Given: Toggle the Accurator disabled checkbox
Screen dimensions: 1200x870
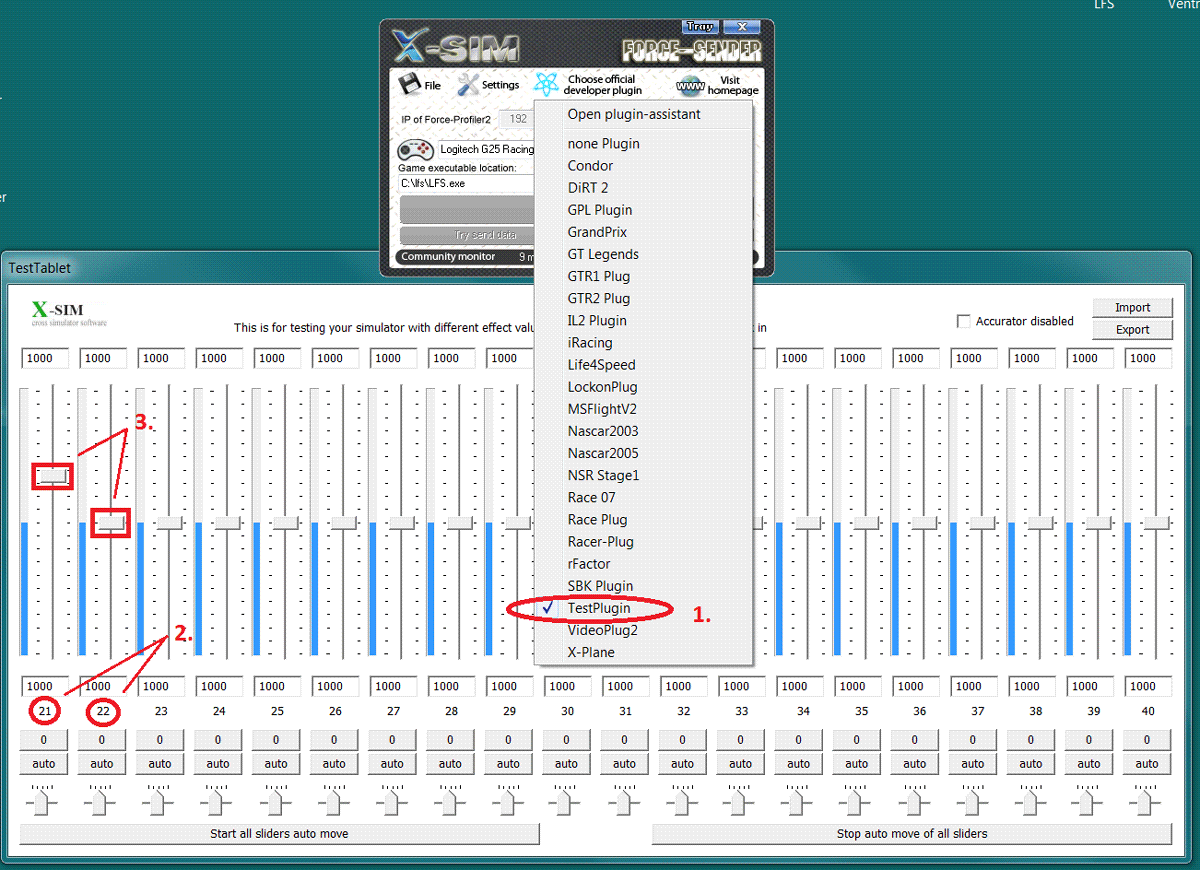Looking at the screenshot, I should [x=964, y=321].
